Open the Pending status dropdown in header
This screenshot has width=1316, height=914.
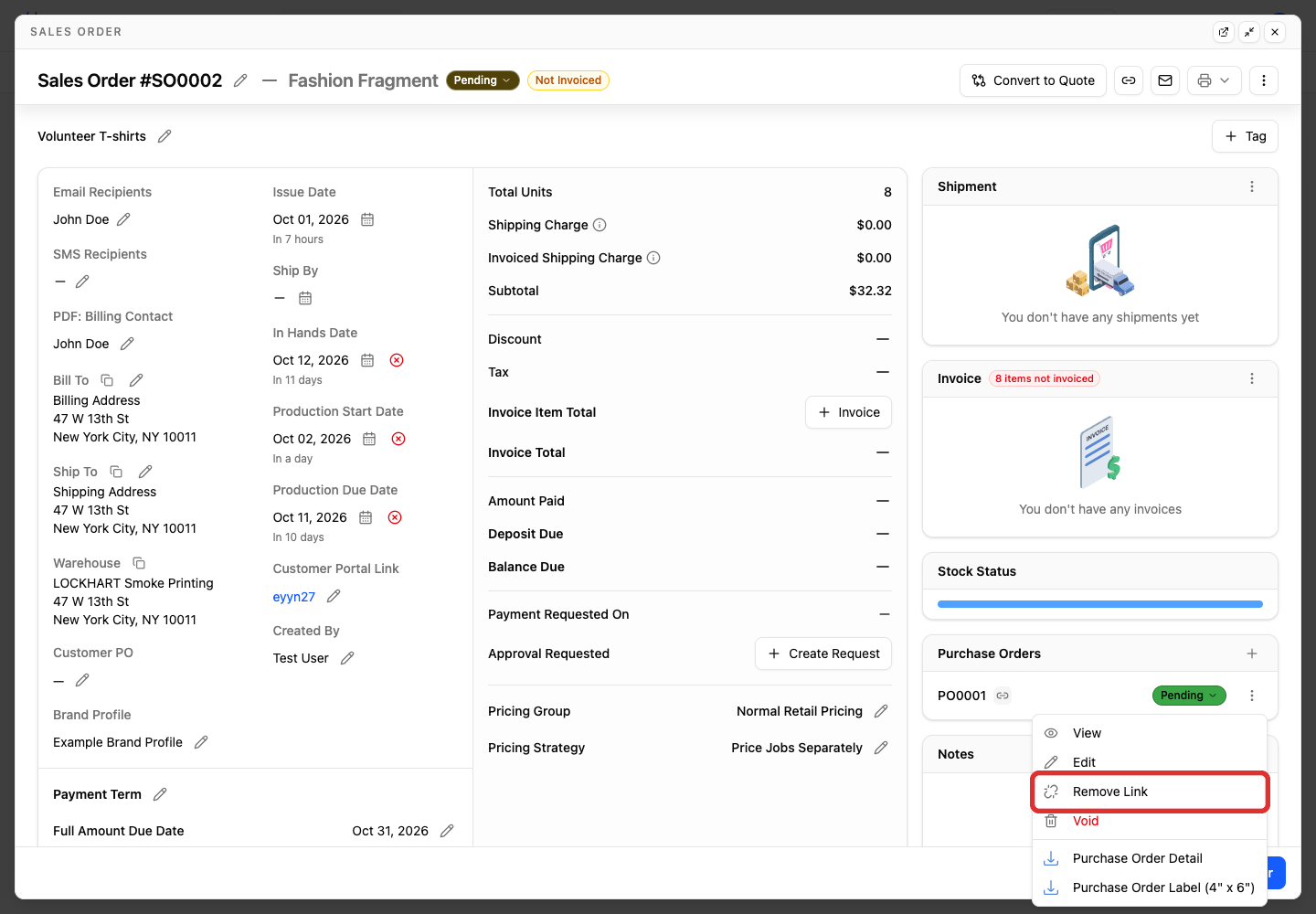[483, 80]
